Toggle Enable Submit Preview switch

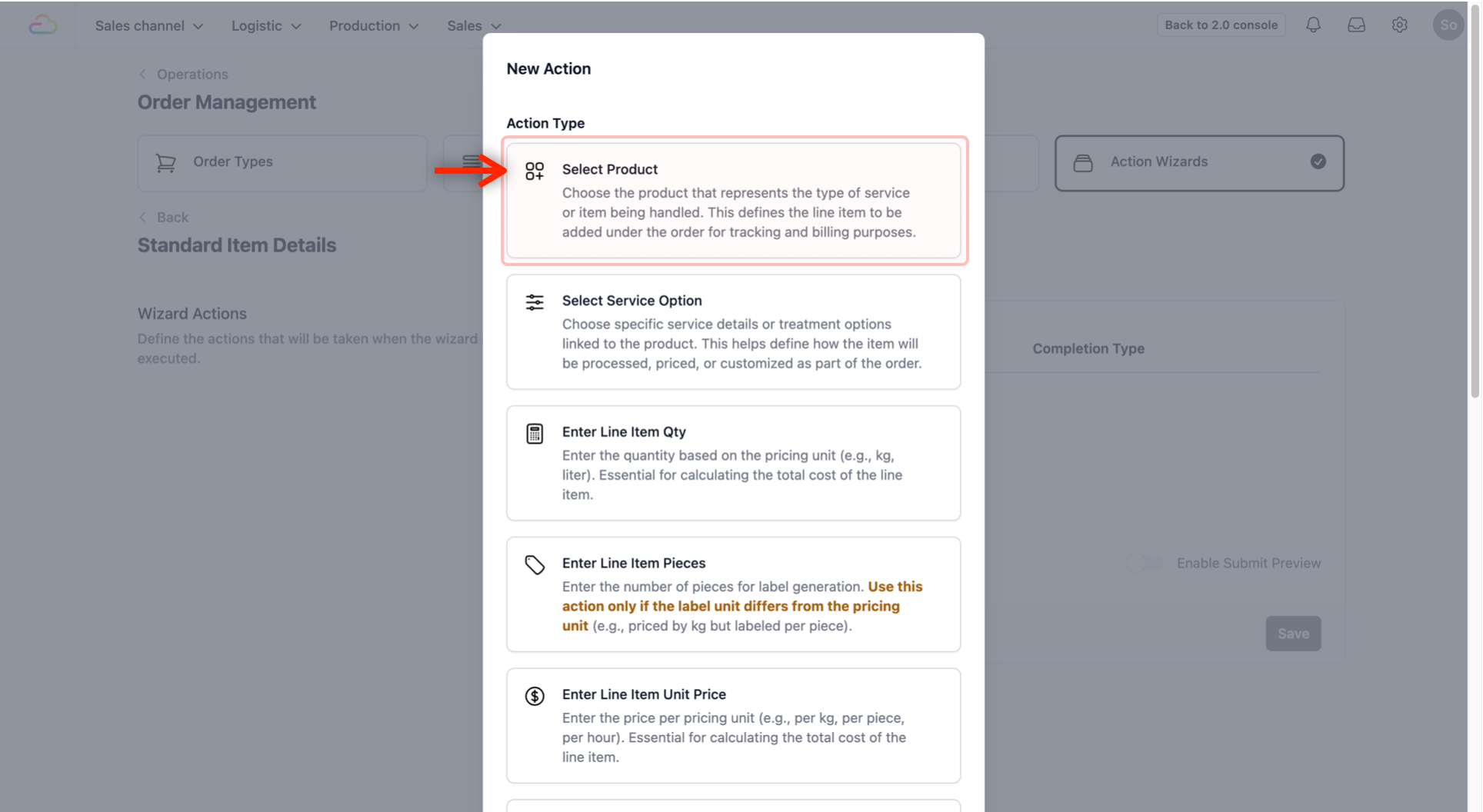[x=1145, y=563]
